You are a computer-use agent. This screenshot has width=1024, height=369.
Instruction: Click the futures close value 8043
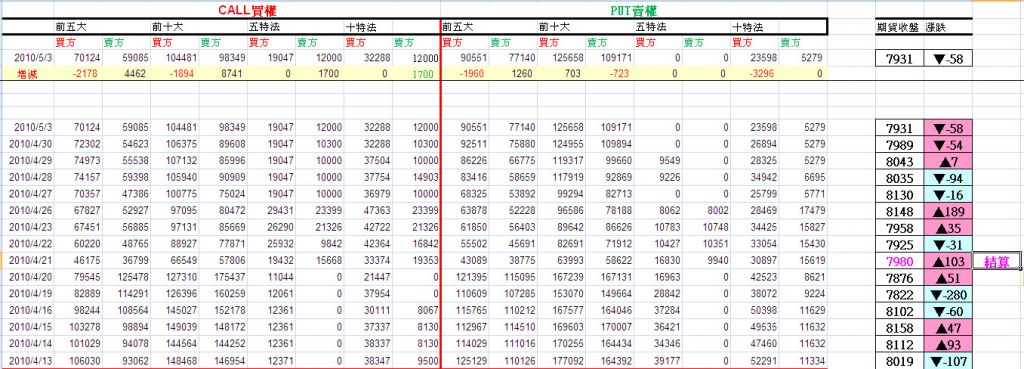(900, 162)
